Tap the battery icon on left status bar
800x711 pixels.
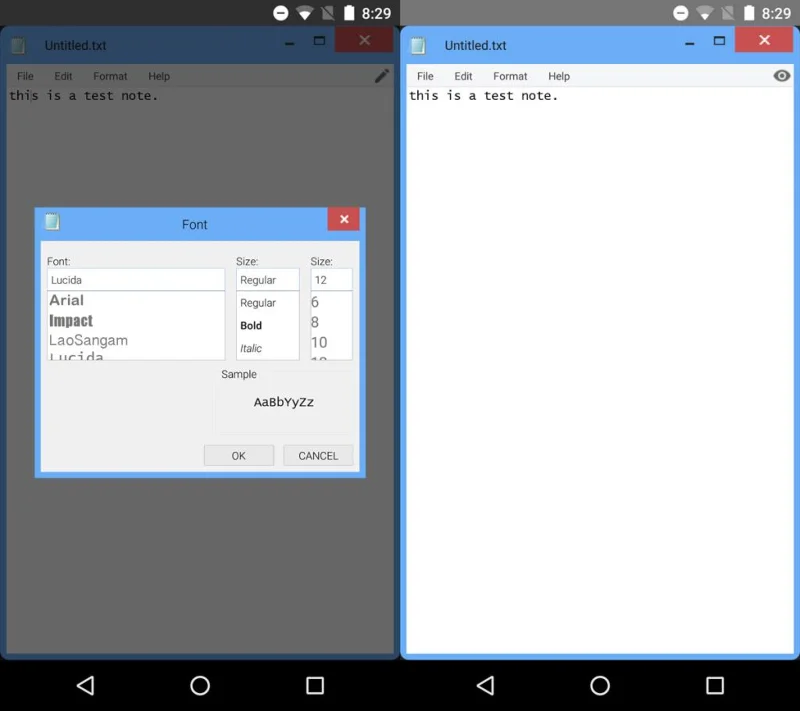pyautogui.click(x=349, y=13)
